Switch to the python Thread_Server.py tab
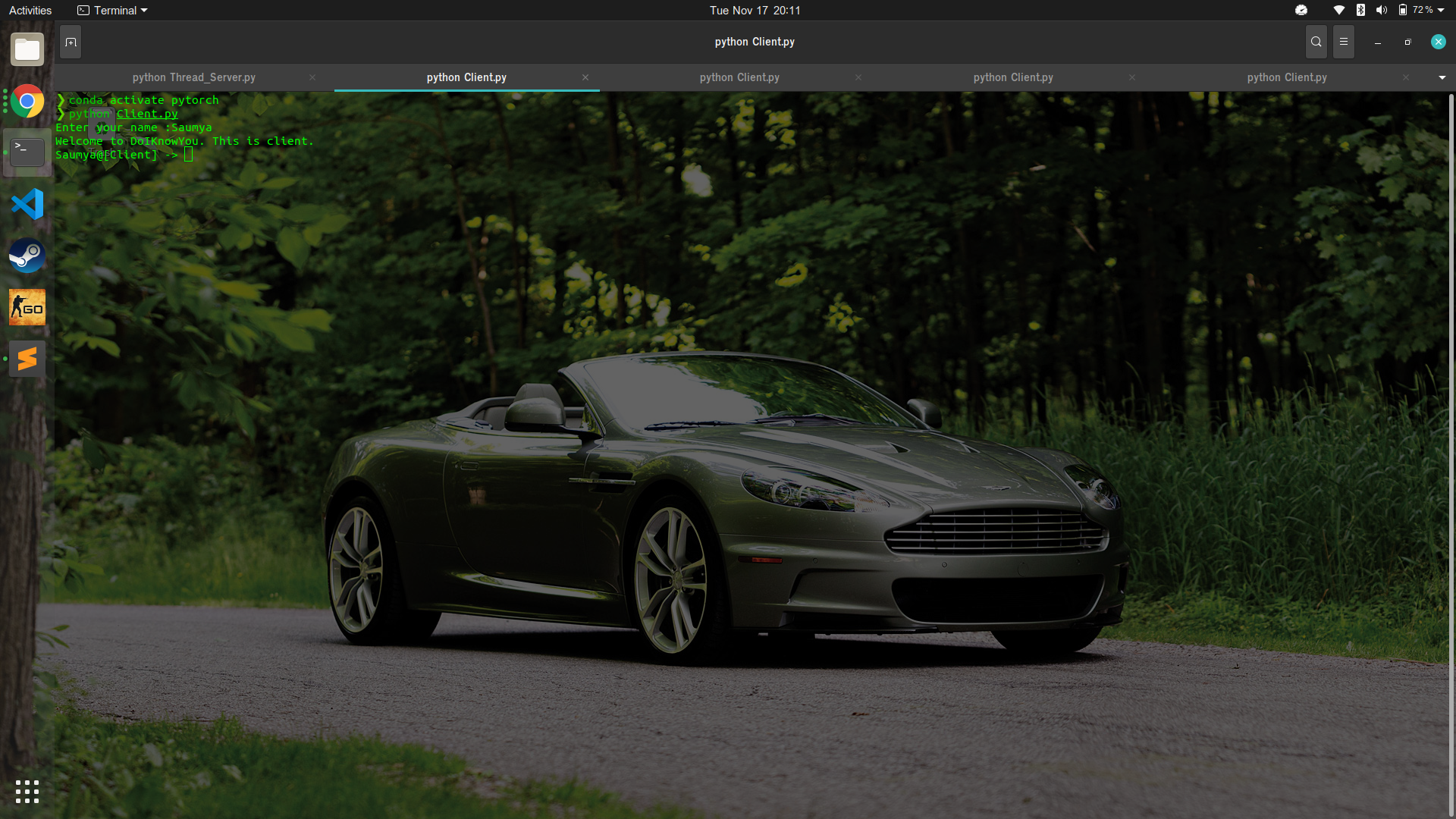 click(x=194, y=77)
